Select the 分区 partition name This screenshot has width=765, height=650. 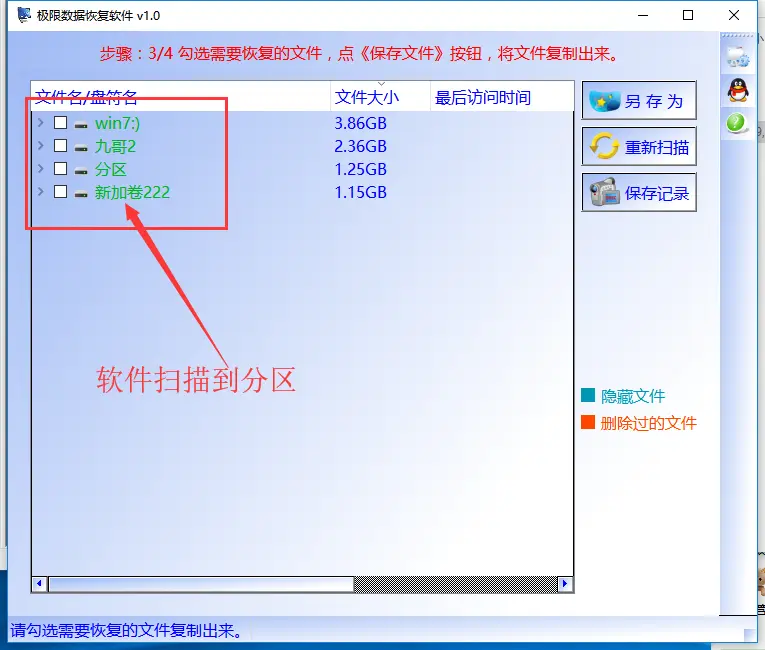(110, 169)
